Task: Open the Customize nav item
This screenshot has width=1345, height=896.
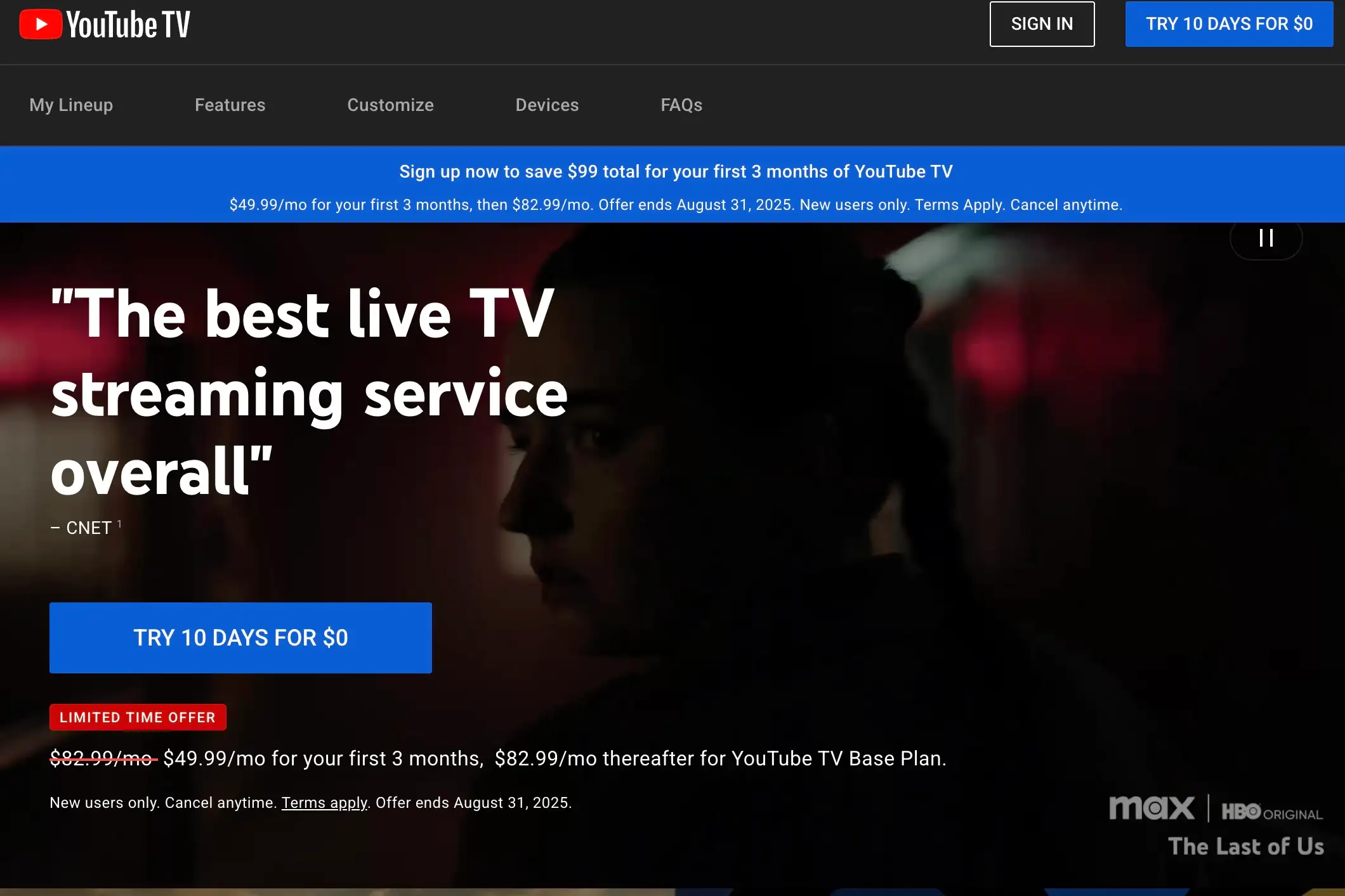Action: point(390,105)
